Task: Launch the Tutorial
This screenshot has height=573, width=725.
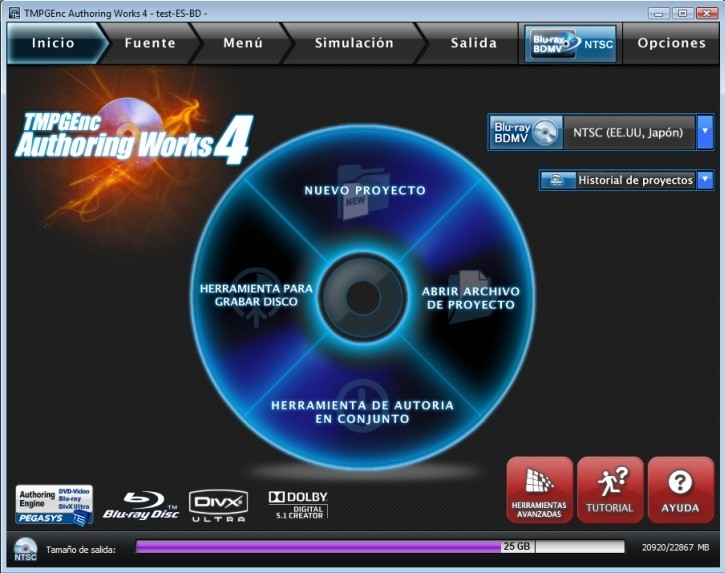Action: pos(610,490)
